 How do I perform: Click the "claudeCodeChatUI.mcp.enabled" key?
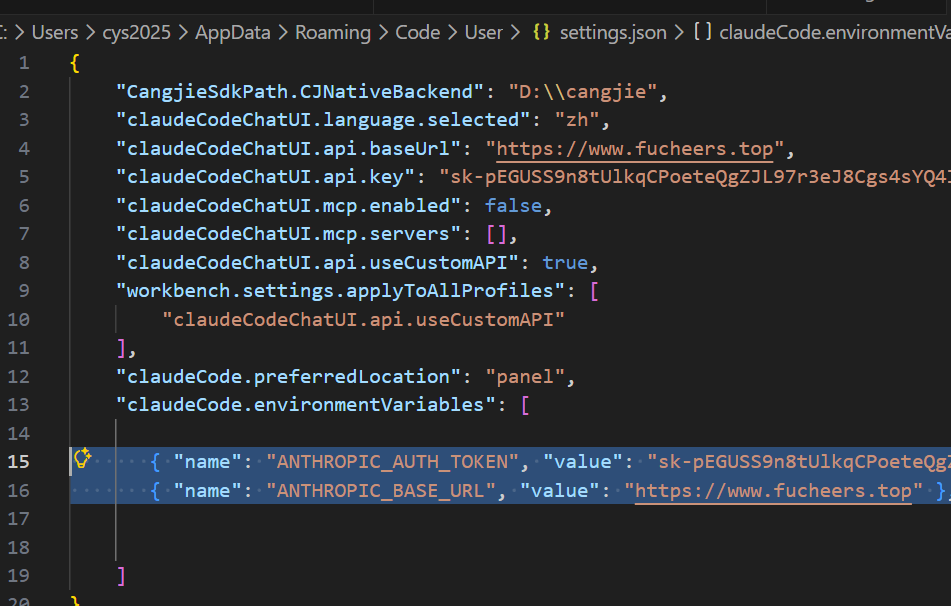point(288,206)
